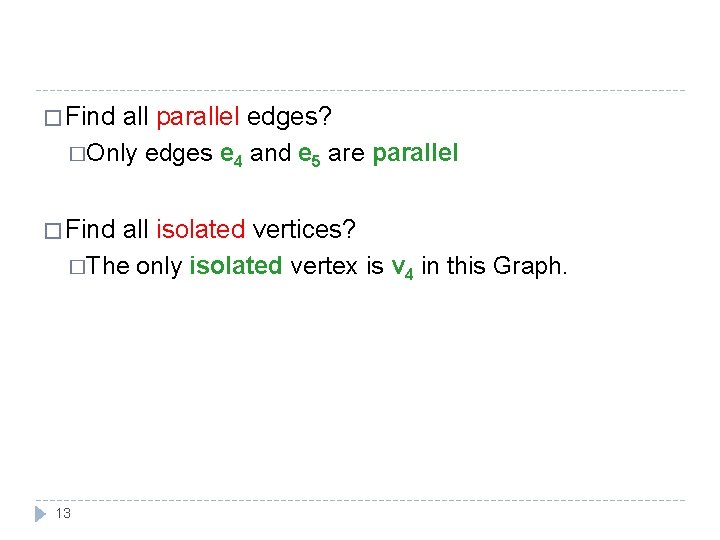This screenshot has width=720, height=540.
Task: Click the red word 'isolated'
Action: coord(201,229)
